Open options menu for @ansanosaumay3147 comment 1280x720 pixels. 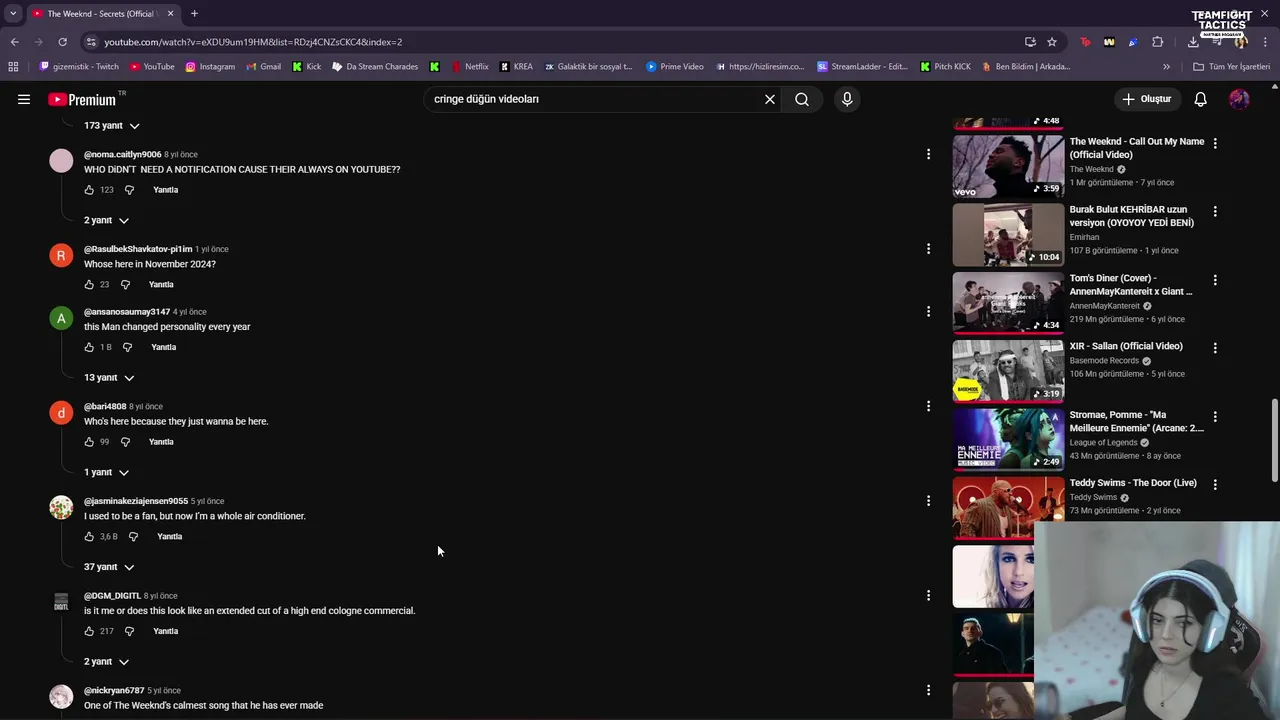coord(928,311)
